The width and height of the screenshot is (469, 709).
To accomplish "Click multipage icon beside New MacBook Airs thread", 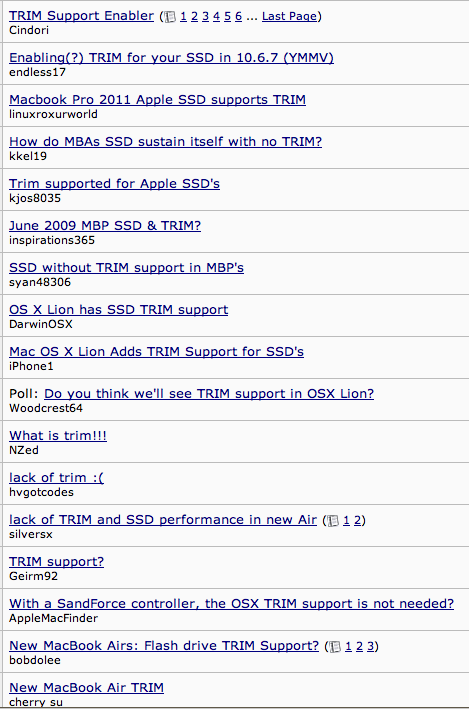I will point(335,647).
